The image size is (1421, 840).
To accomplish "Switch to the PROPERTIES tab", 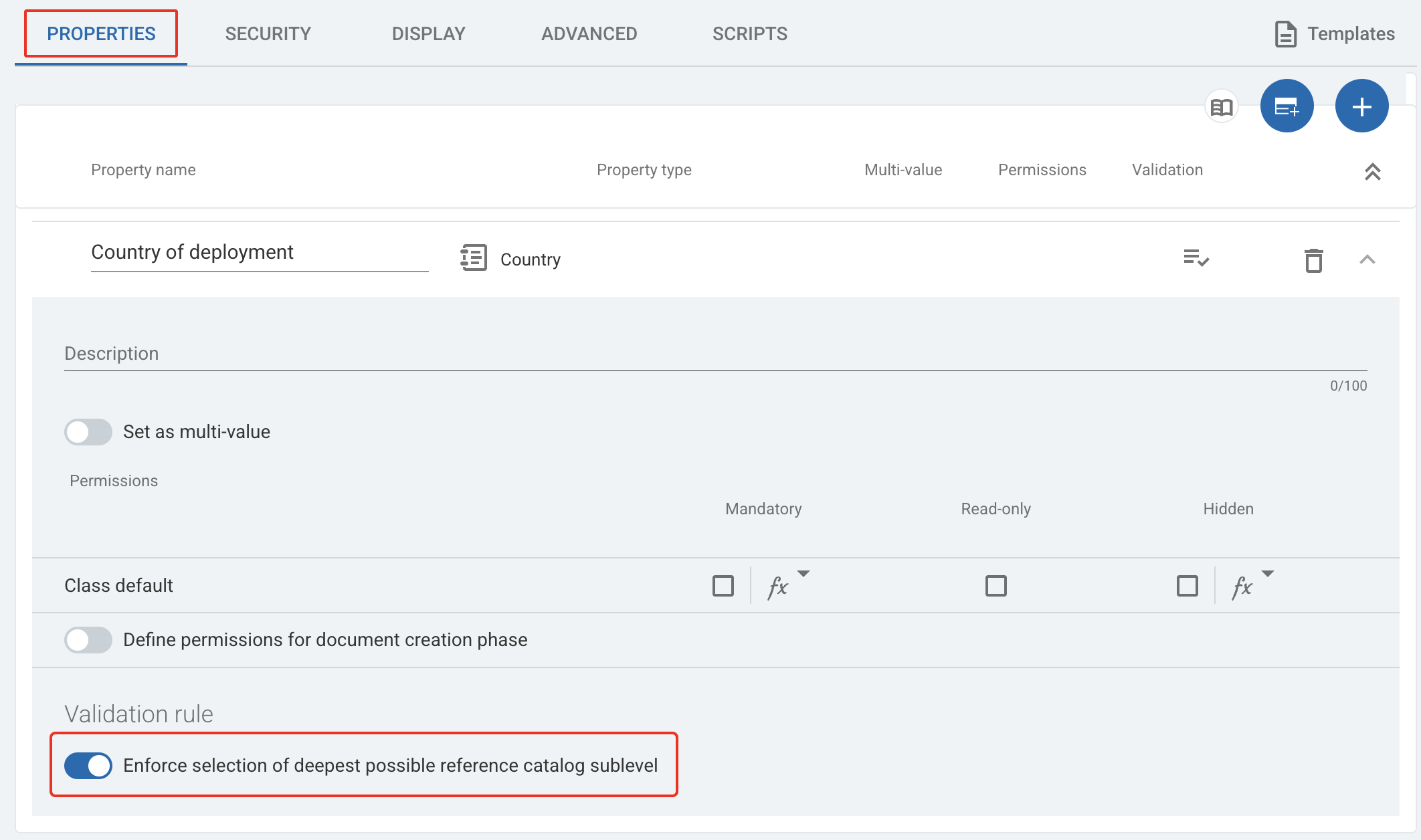I will (101, 33).
